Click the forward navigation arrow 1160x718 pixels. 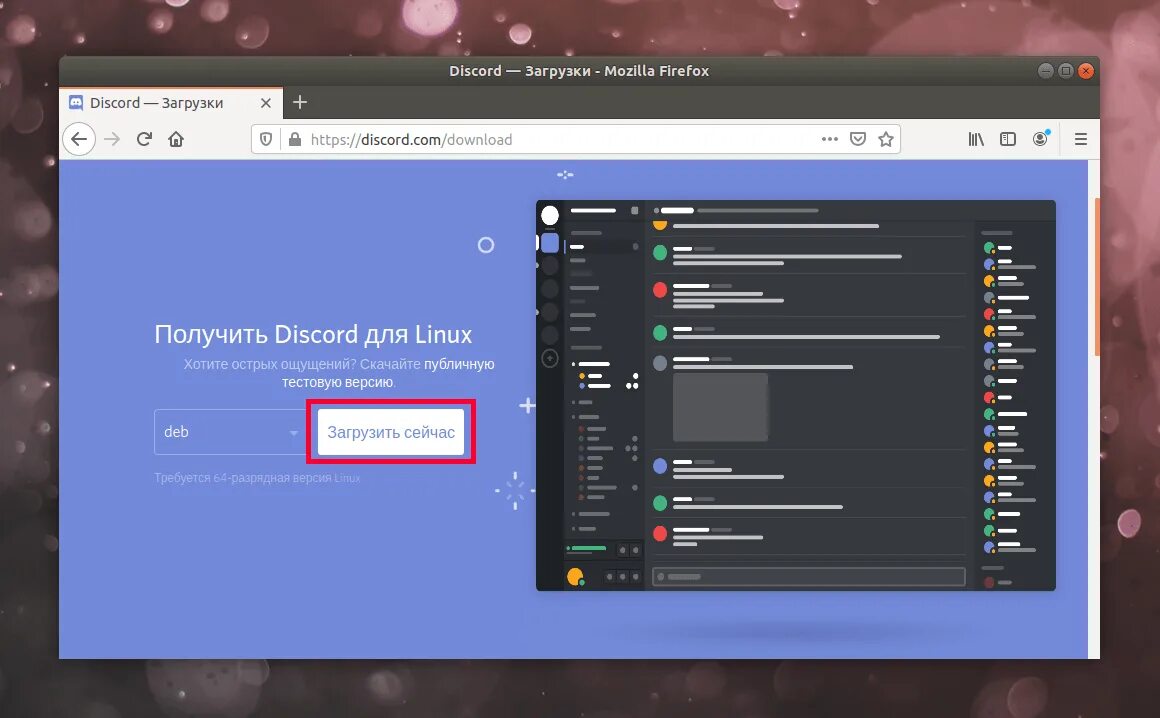(x=112, y=139)
